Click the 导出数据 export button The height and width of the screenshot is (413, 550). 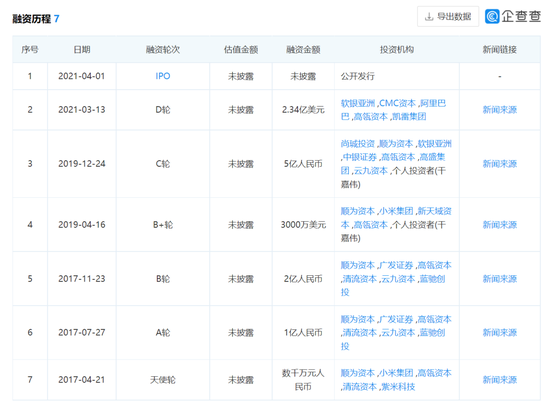click(448, 16)
